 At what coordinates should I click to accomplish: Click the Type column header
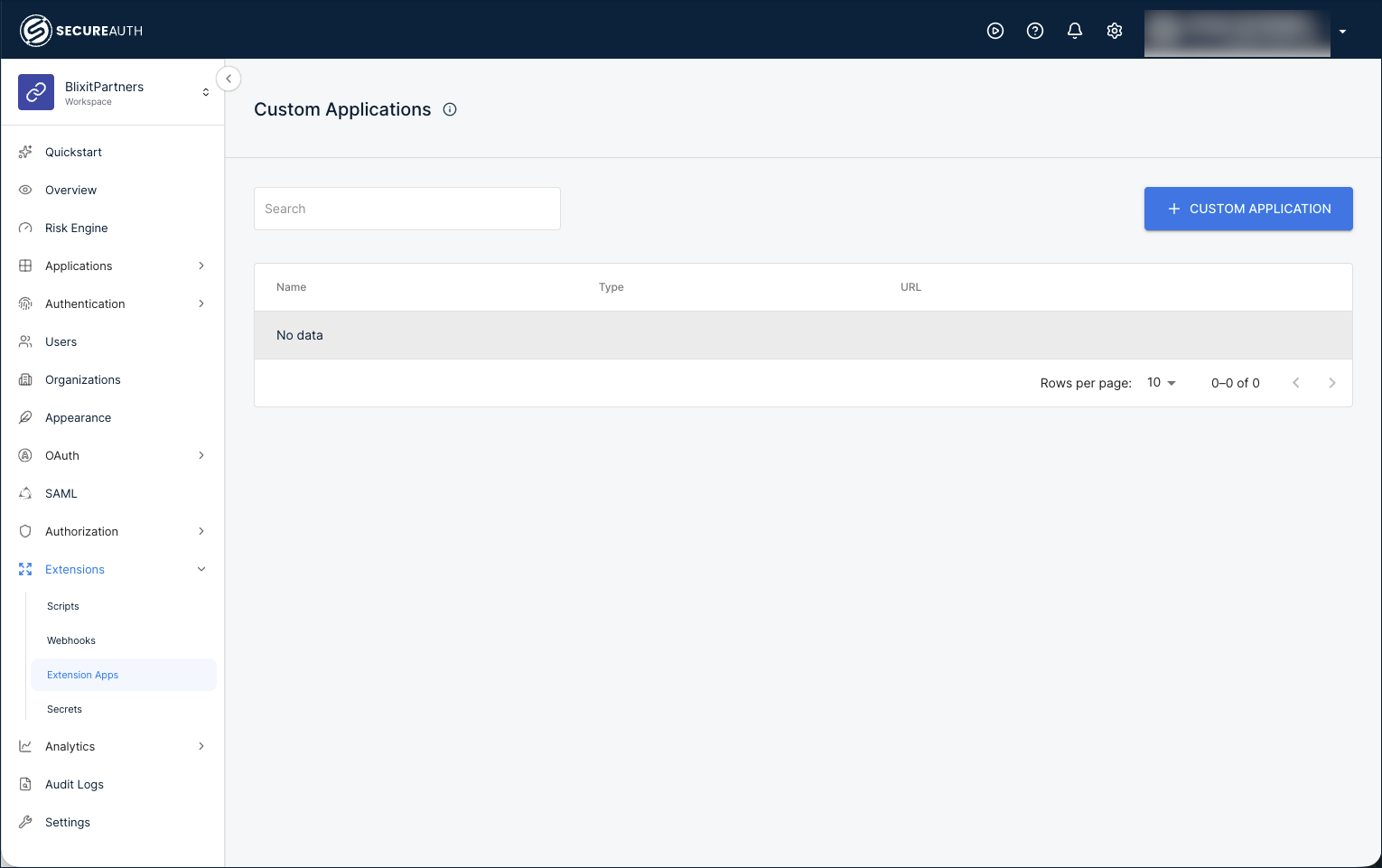(612, 287)
